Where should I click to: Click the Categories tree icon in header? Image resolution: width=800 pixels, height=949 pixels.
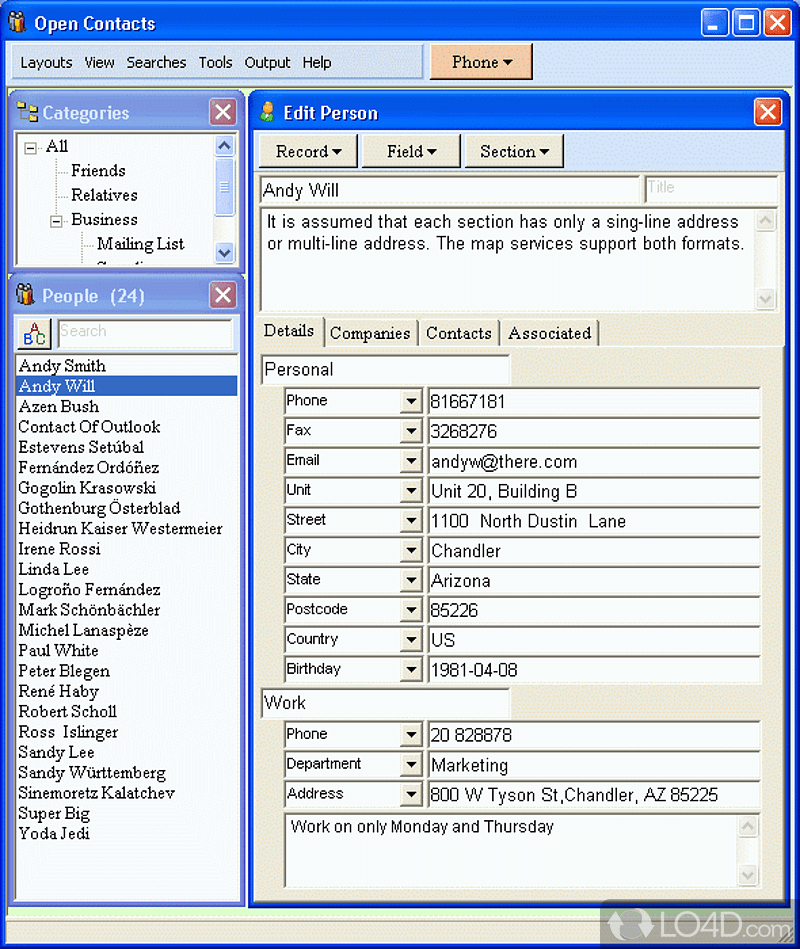27,113
